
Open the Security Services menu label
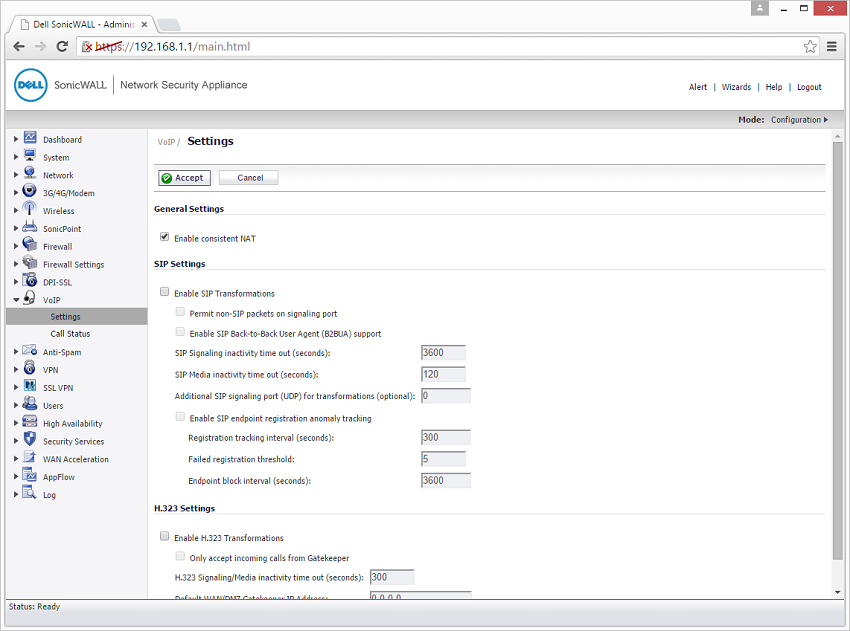coord(74,442)
